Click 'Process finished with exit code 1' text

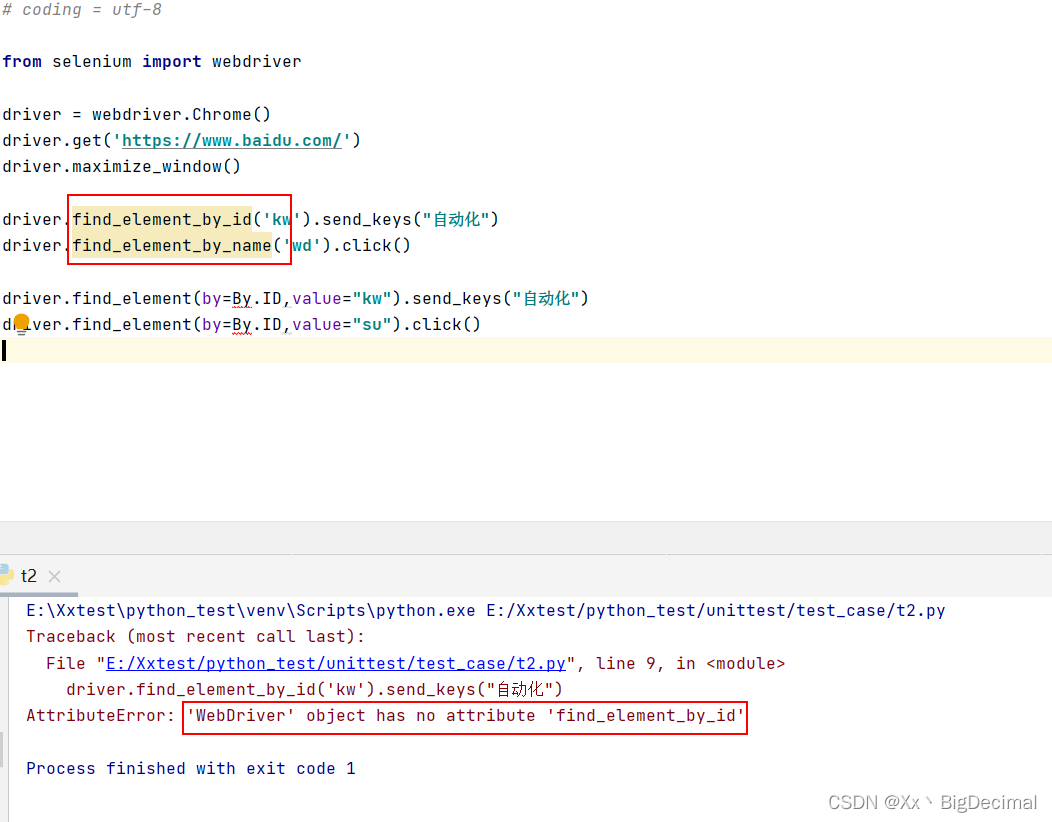tap(188, 768)
